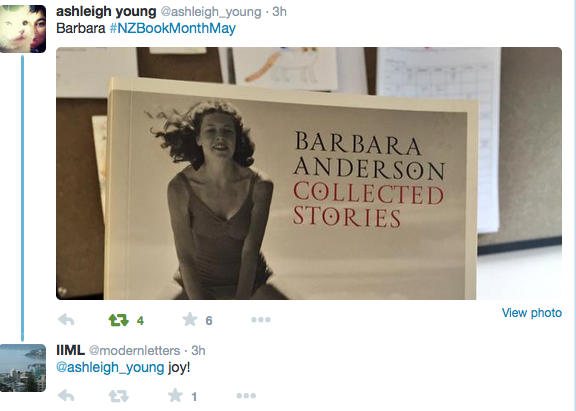This screenshot has width=576, height=411.
Task: Open the 3h timestamp on Barbara tweet
Action: pos(279,12)
